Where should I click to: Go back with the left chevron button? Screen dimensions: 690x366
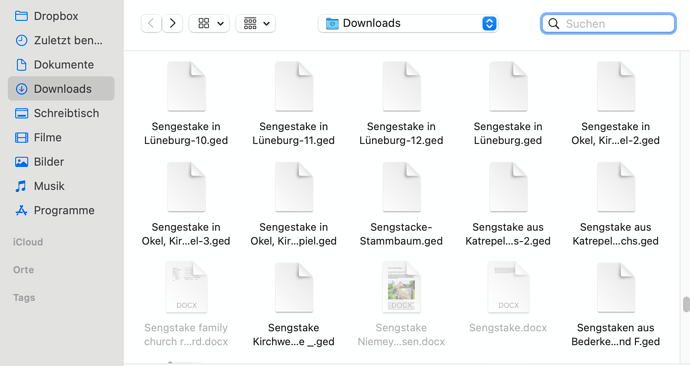click(151, 23)
